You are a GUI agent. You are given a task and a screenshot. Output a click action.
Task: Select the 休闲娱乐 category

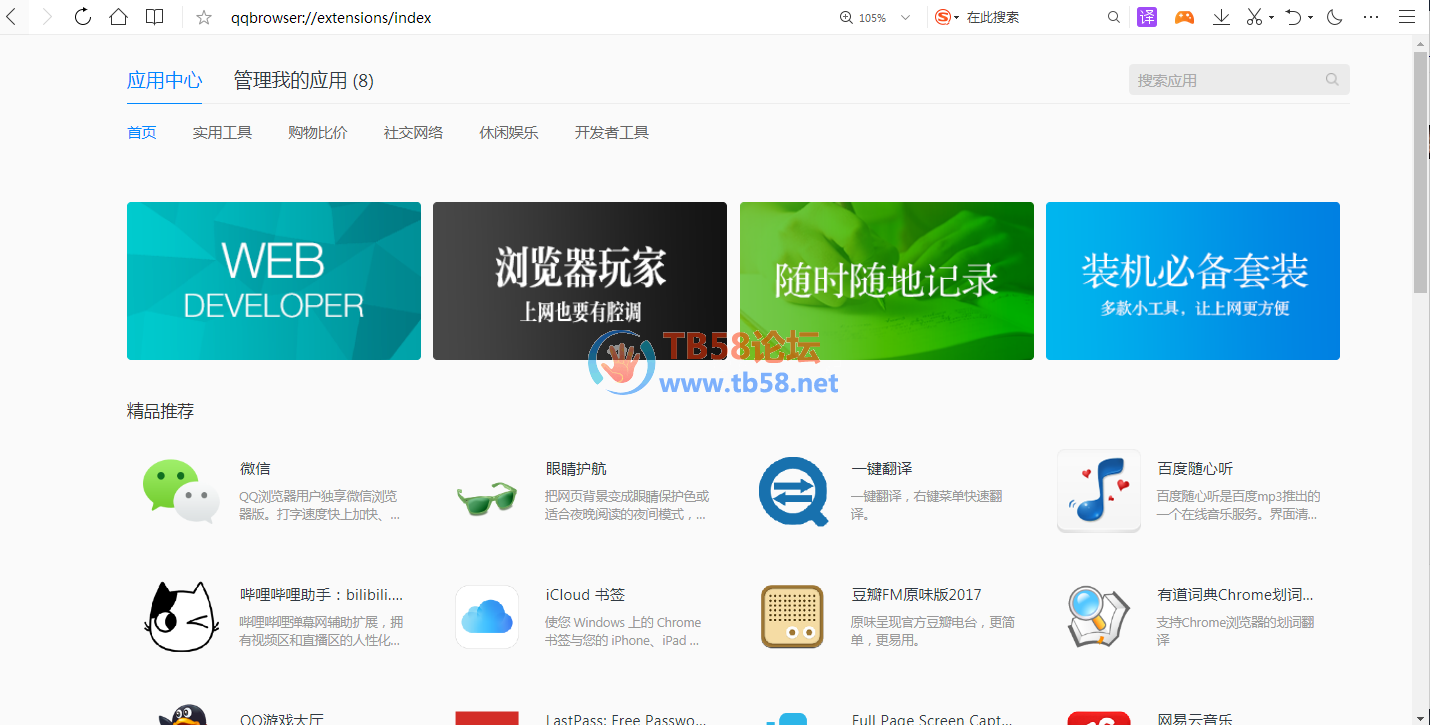[x=509, y=132]
